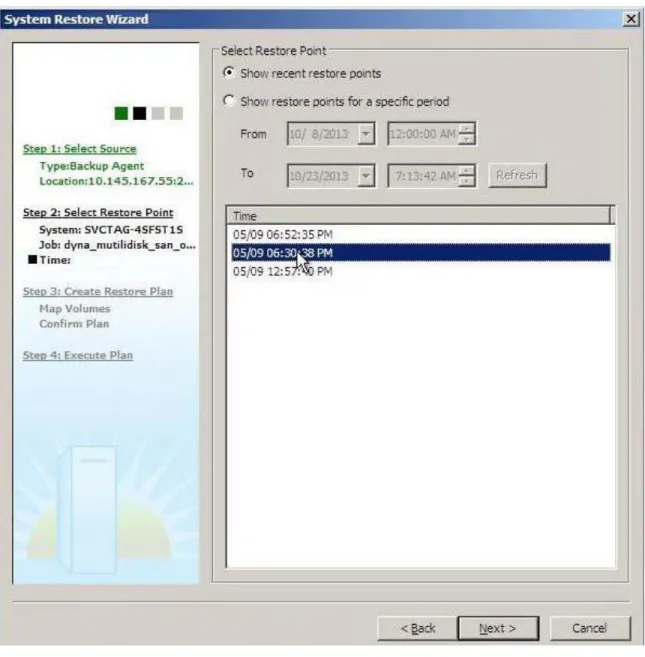Click Job: dyna_mutilidisk_san text
Screen dimensions: 645x657
117,245
